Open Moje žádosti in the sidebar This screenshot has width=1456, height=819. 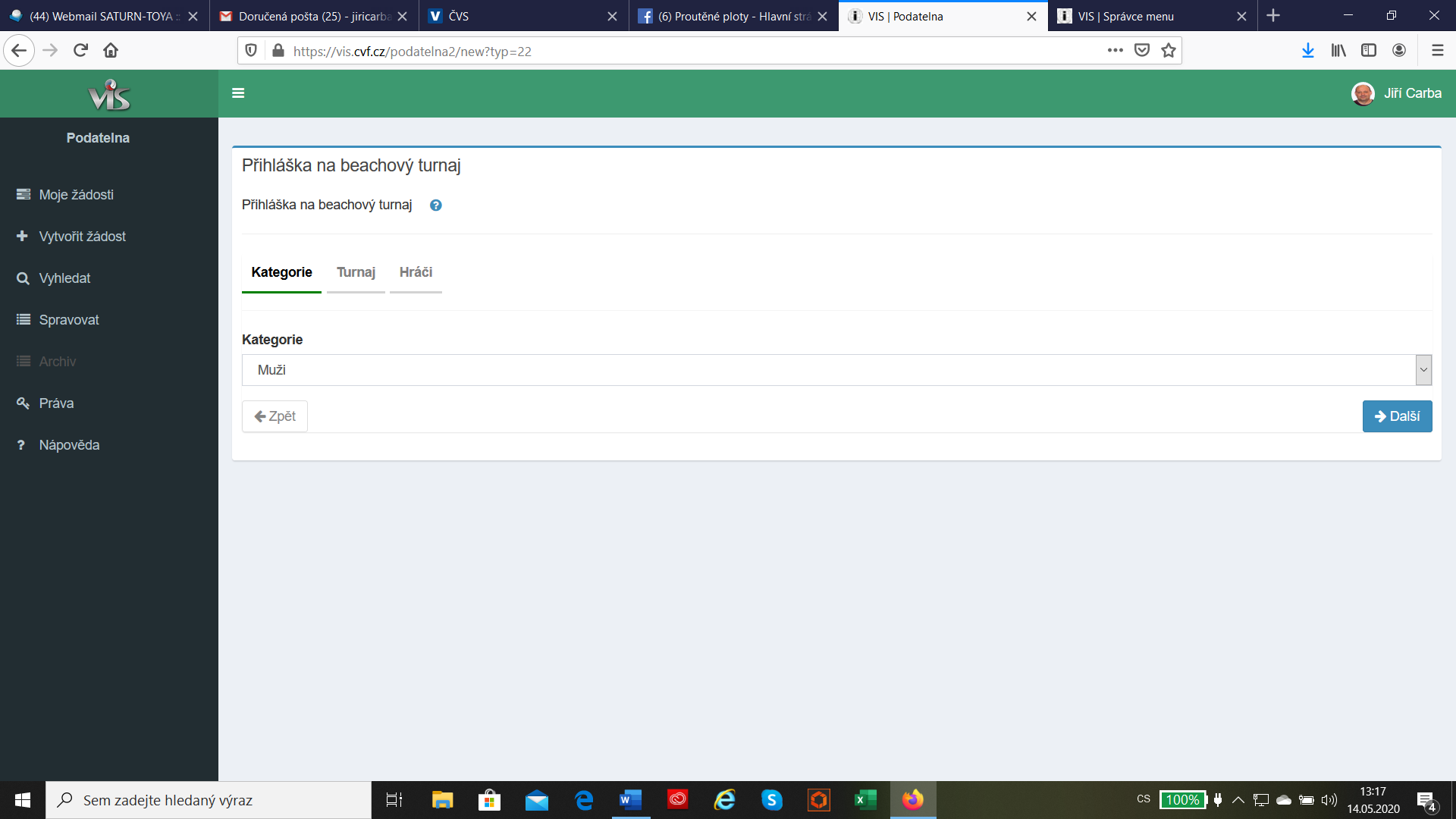pyautogui.click(x=76, y=195)
